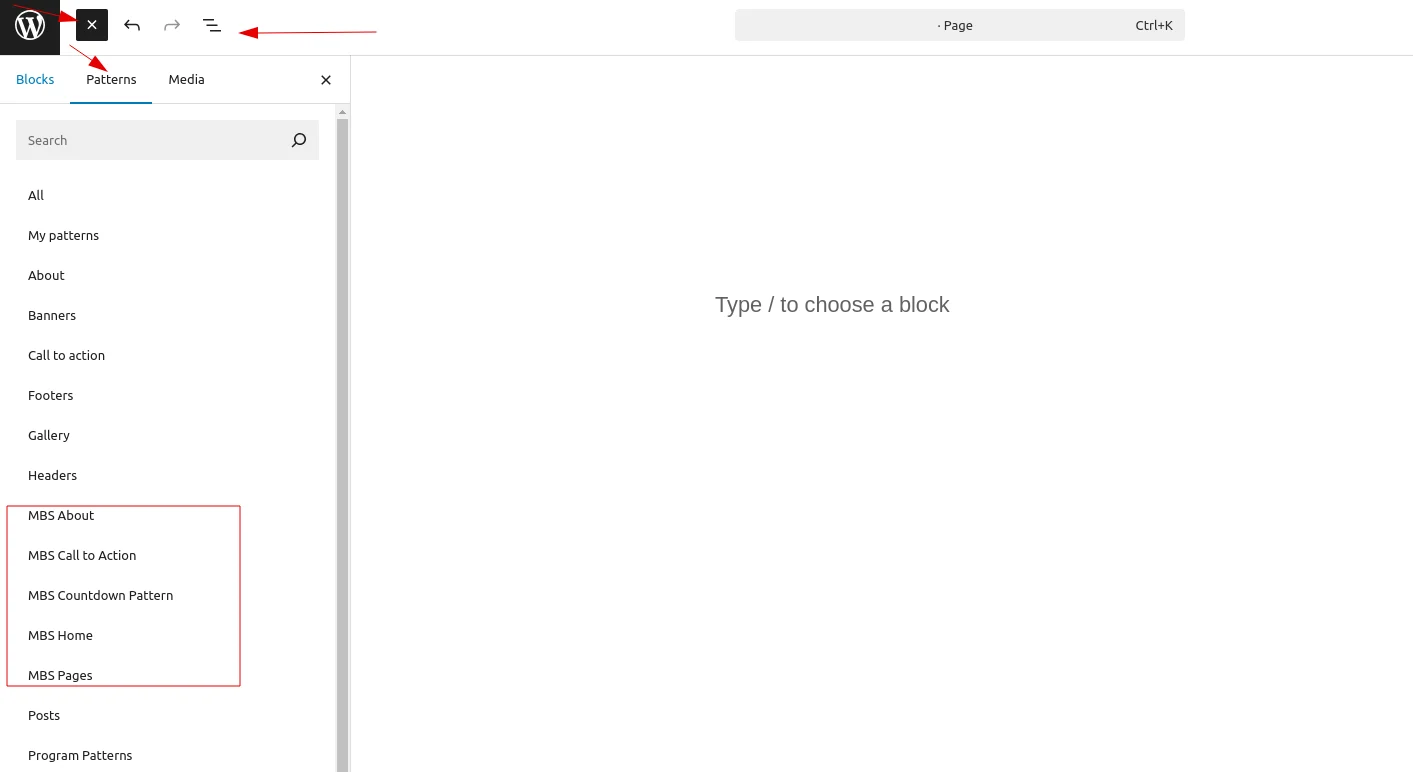This screenshot has height=772, width=1413.
Task: Switch to the Blocks tab
Action: point(35,80)
